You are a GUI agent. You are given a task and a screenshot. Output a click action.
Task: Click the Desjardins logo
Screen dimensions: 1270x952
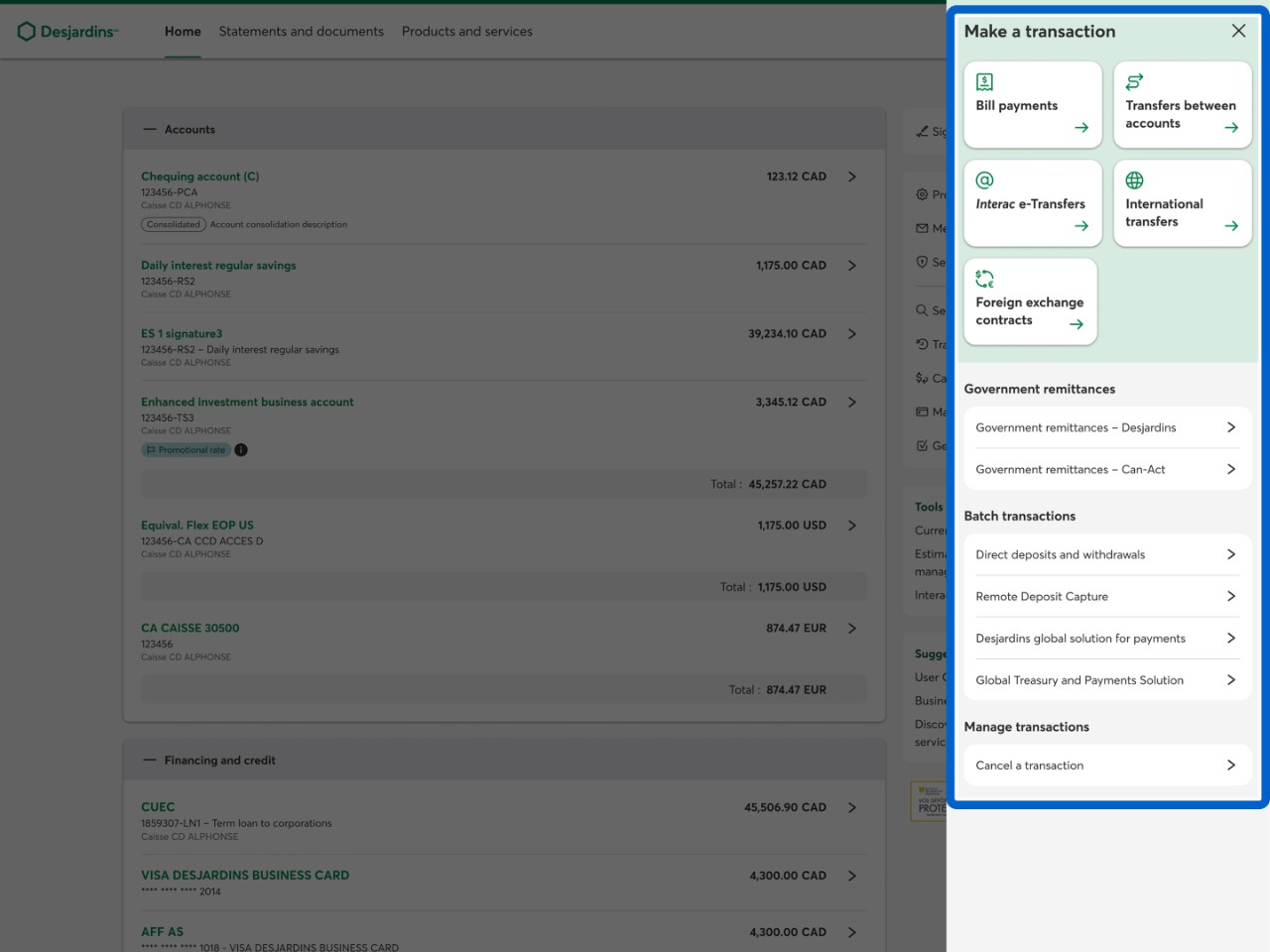click(67, 32)
